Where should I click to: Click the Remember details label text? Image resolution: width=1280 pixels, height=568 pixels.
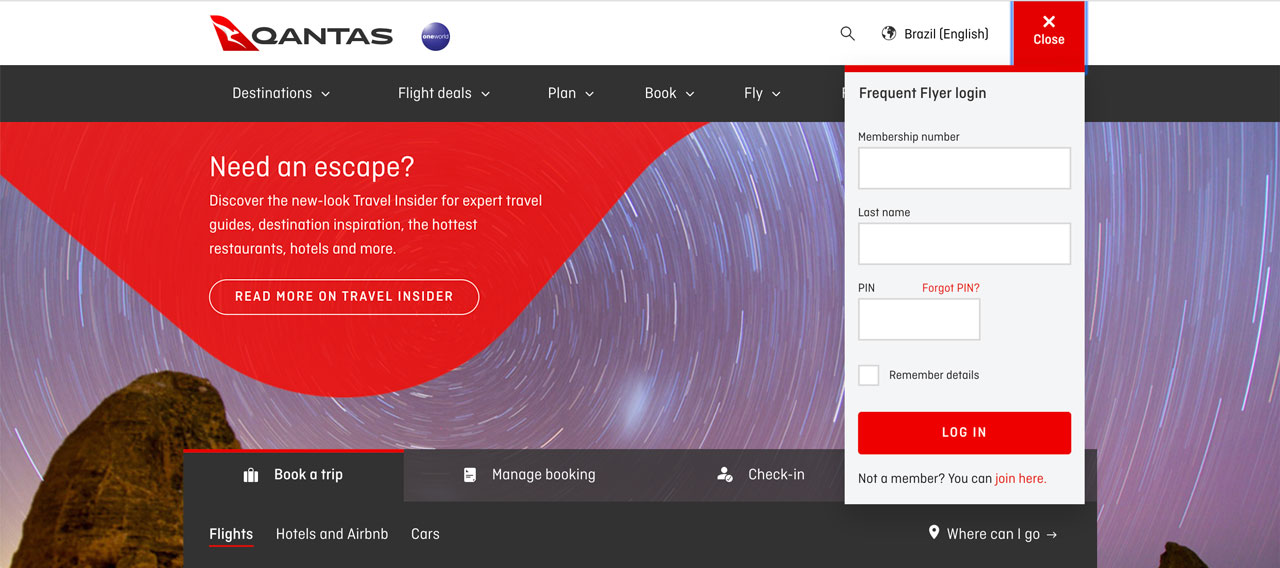[x=934, y=375]
